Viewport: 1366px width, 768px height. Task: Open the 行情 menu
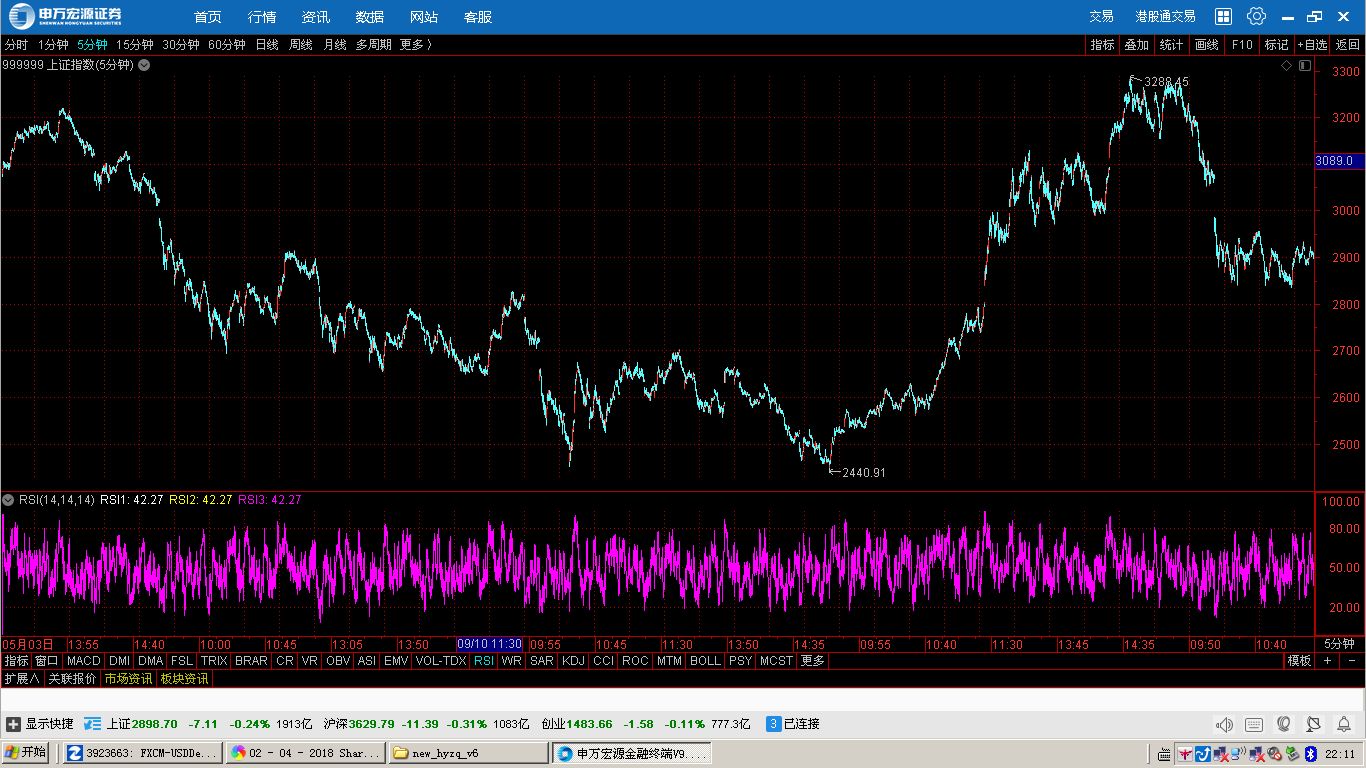click(x=262, y=17)
